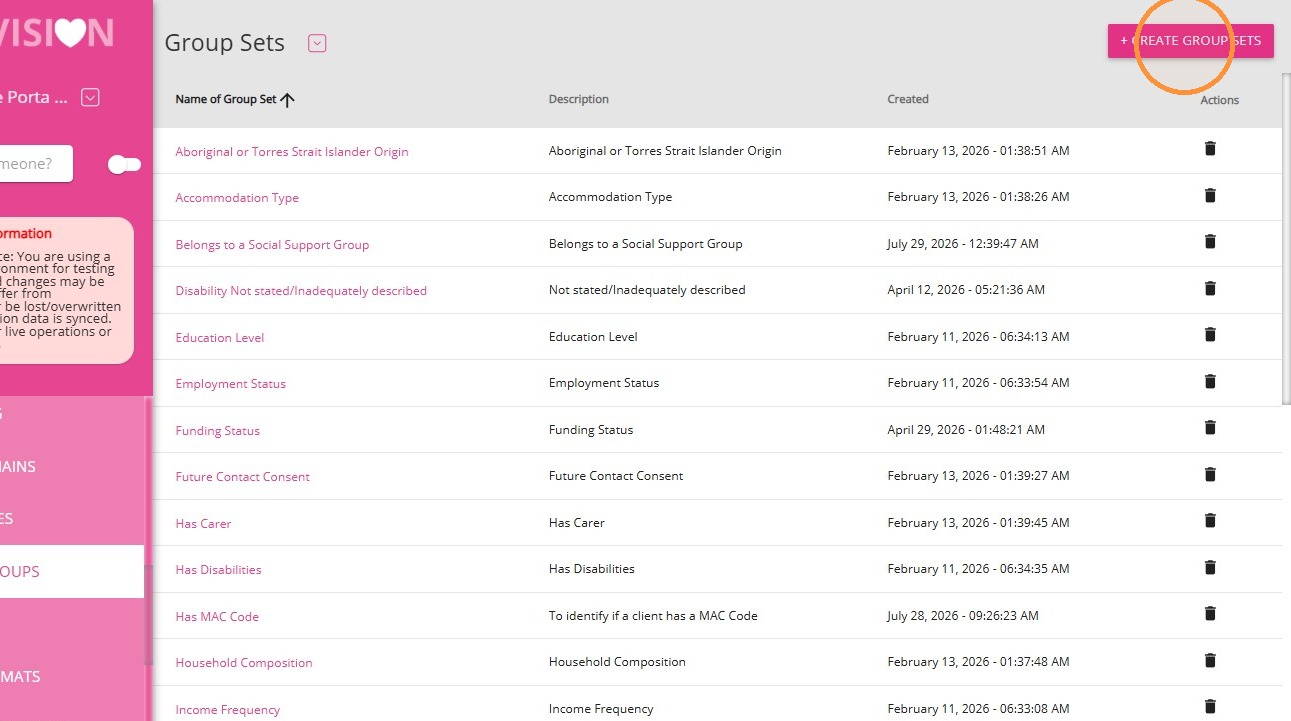Image resolution: width=1291 pixels, height=721 pixels.
Task: Select the highlighted Groups sidebar menu item
Action: pyautogui.click(x=72, y=572)
